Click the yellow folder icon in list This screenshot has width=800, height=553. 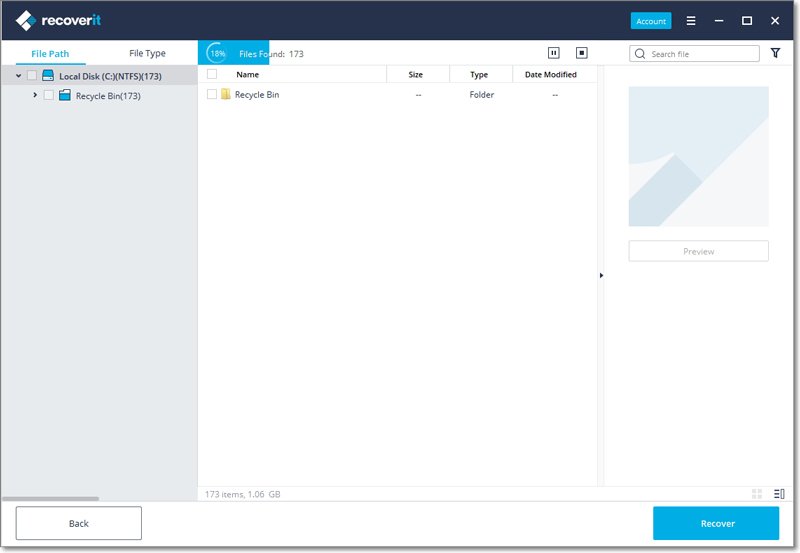click(x=226, y=94)
